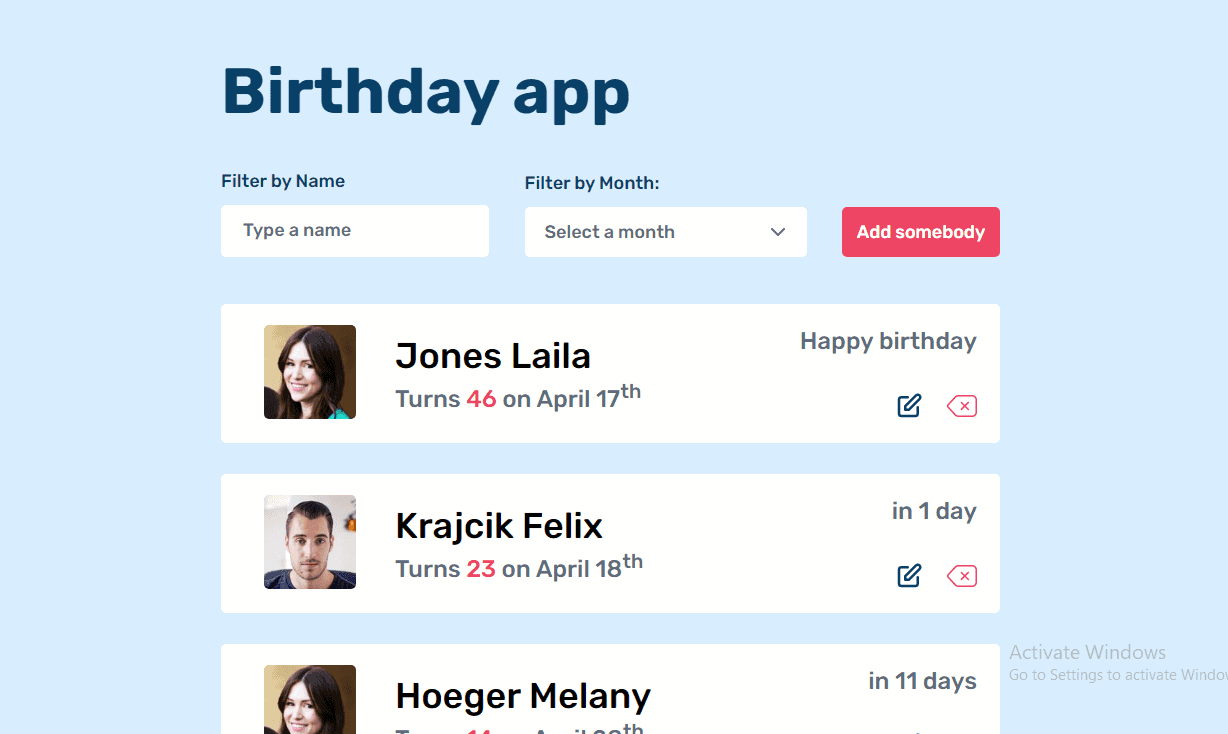
Task: Edit Jones Laila's birthday entry
Action: tap(909, 406)
